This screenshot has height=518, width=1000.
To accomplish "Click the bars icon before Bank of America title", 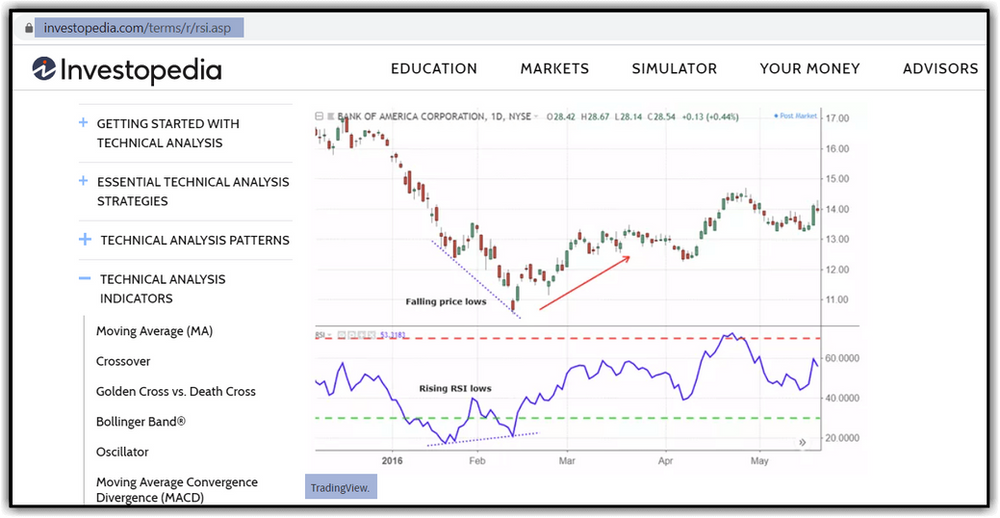I will (331, 117).
